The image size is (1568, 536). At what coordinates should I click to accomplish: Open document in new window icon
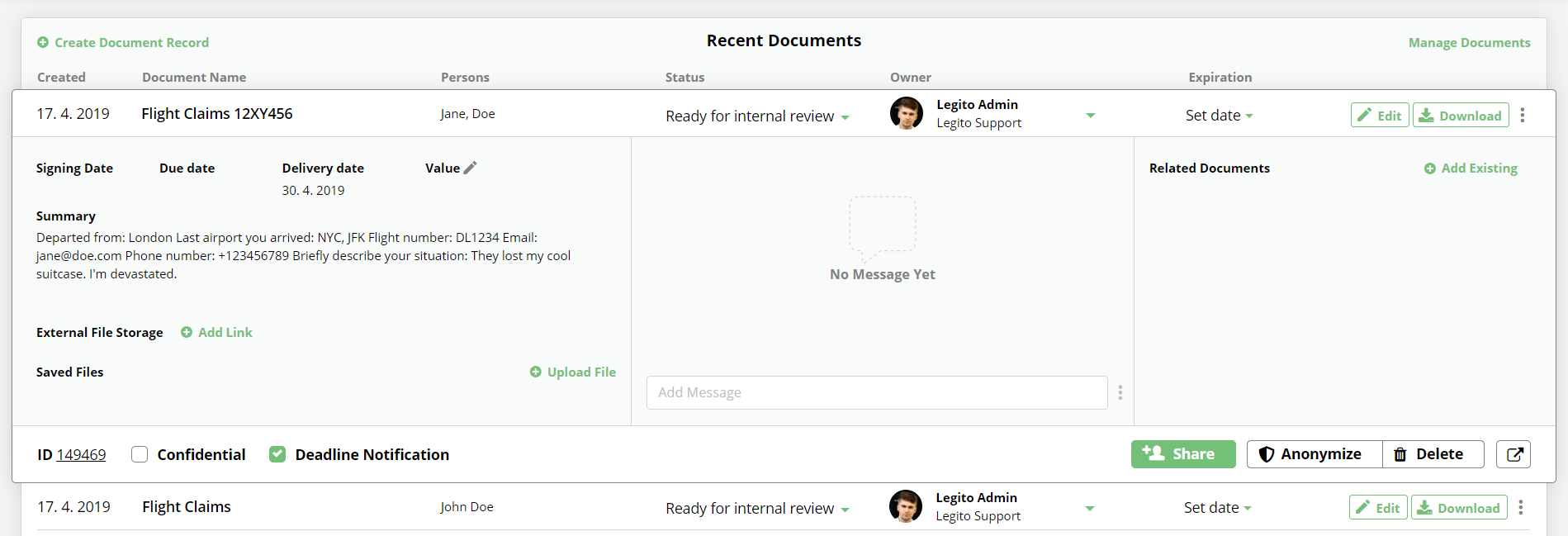1514,453
